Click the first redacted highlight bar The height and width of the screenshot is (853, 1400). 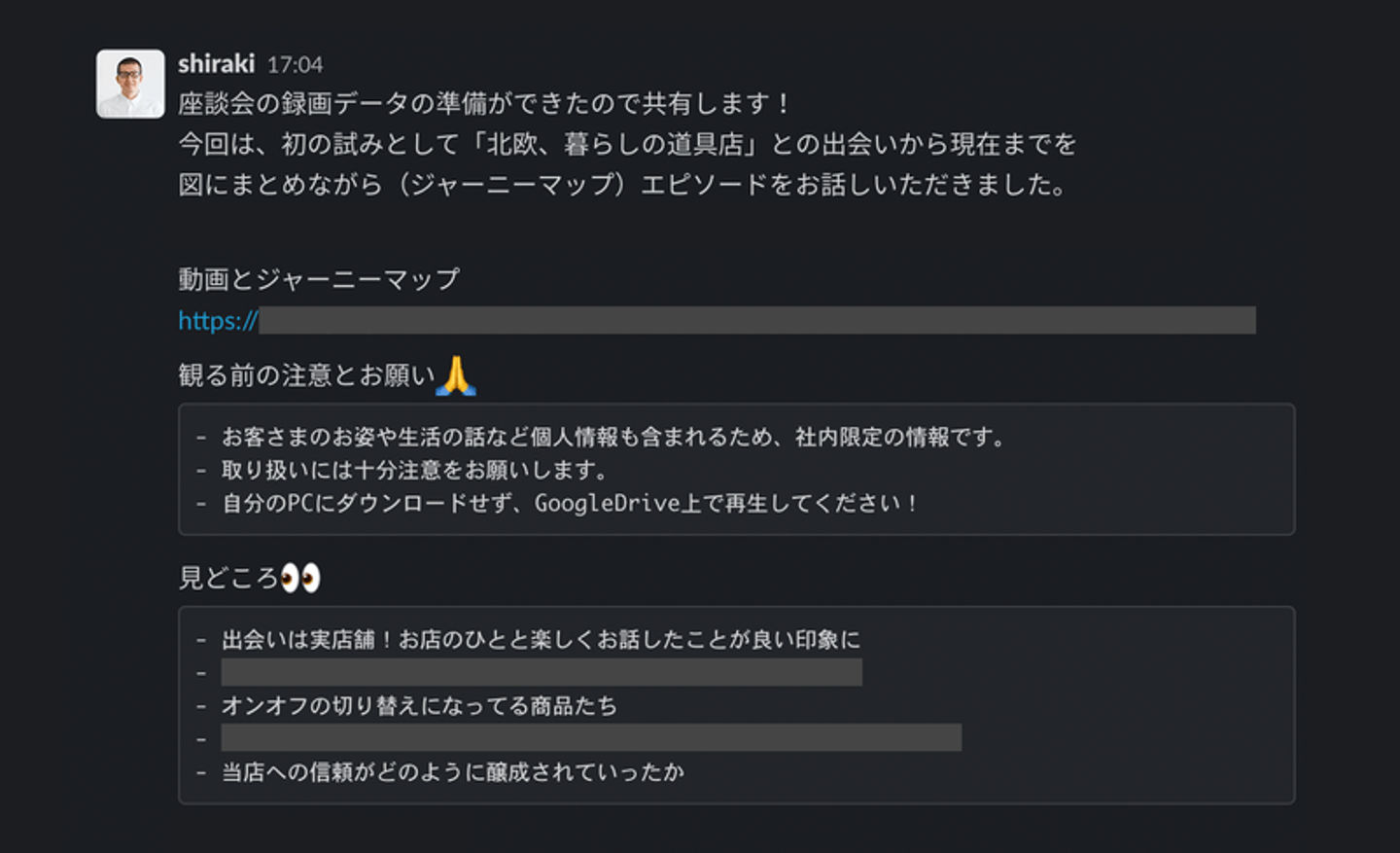[x=541, y=672]
